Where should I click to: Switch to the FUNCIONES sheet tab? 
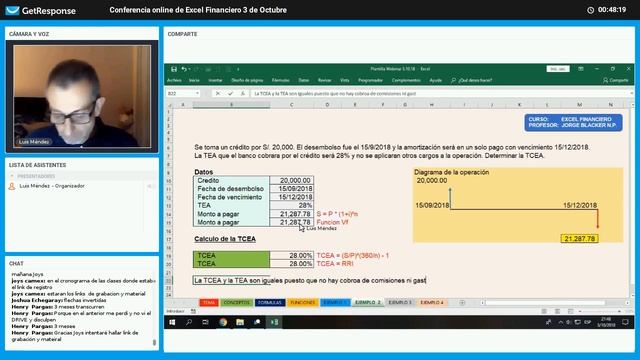[x=302, y=302]
